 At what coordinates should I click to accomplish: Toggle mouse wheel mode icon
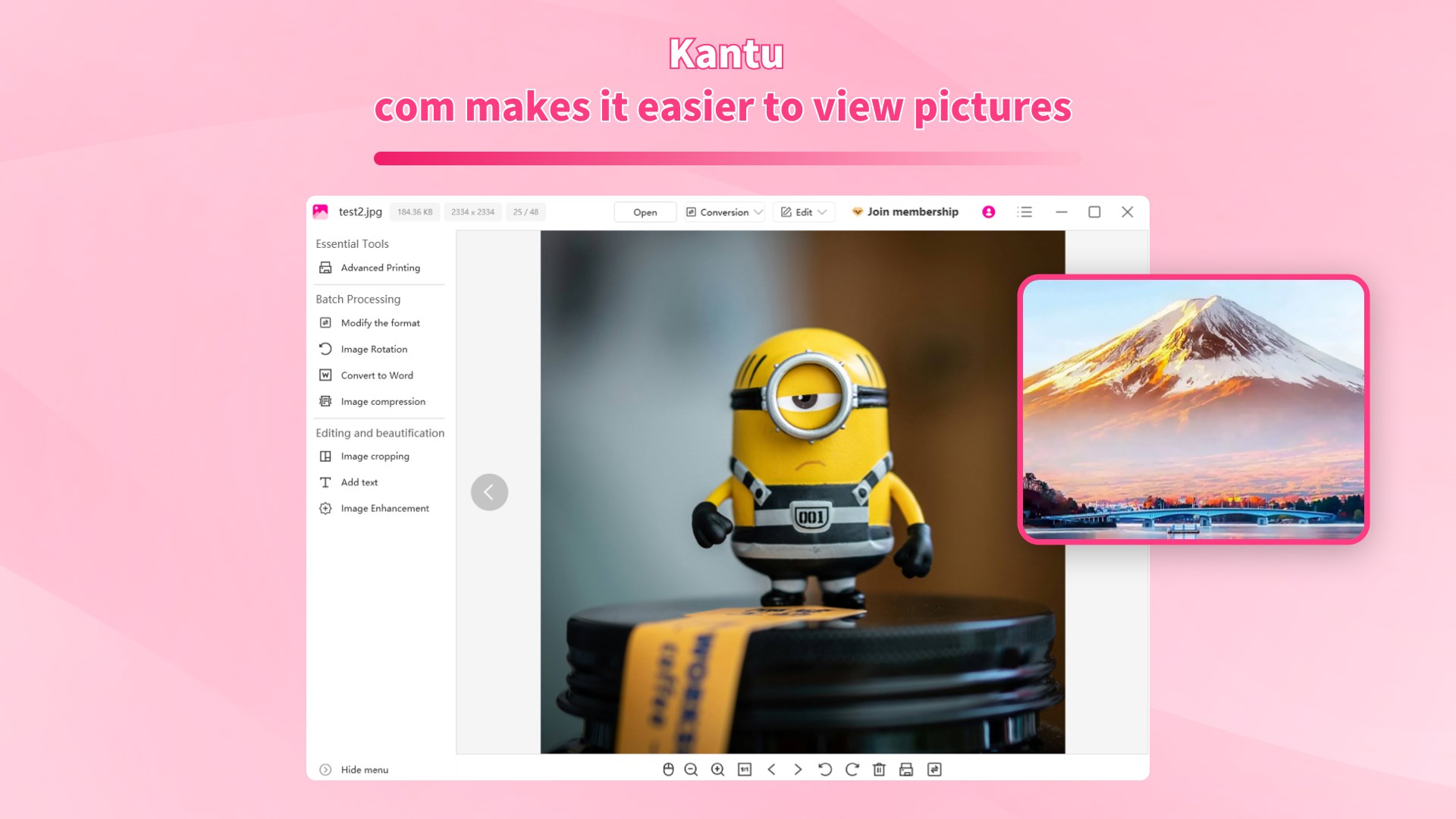pyautogui.click(x=668, y=770)
